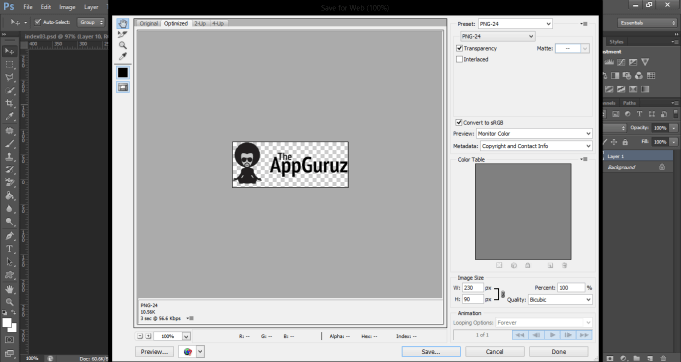Screen dimensions: 681x362
Task: Click the Cancel button
Action: click(495, 352)
